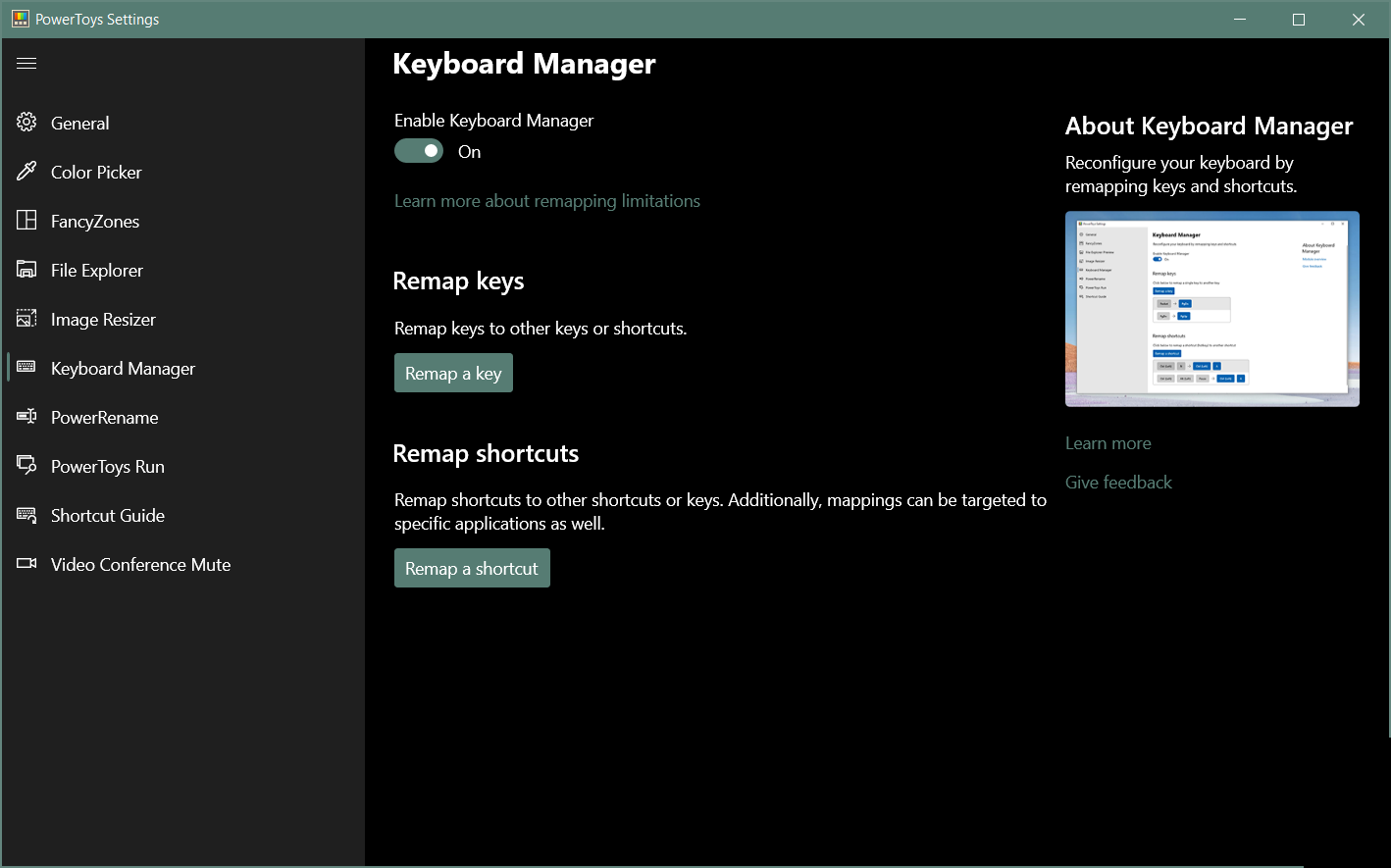Select the Color Picker eyedropper icon

click(x=26, y=172)
